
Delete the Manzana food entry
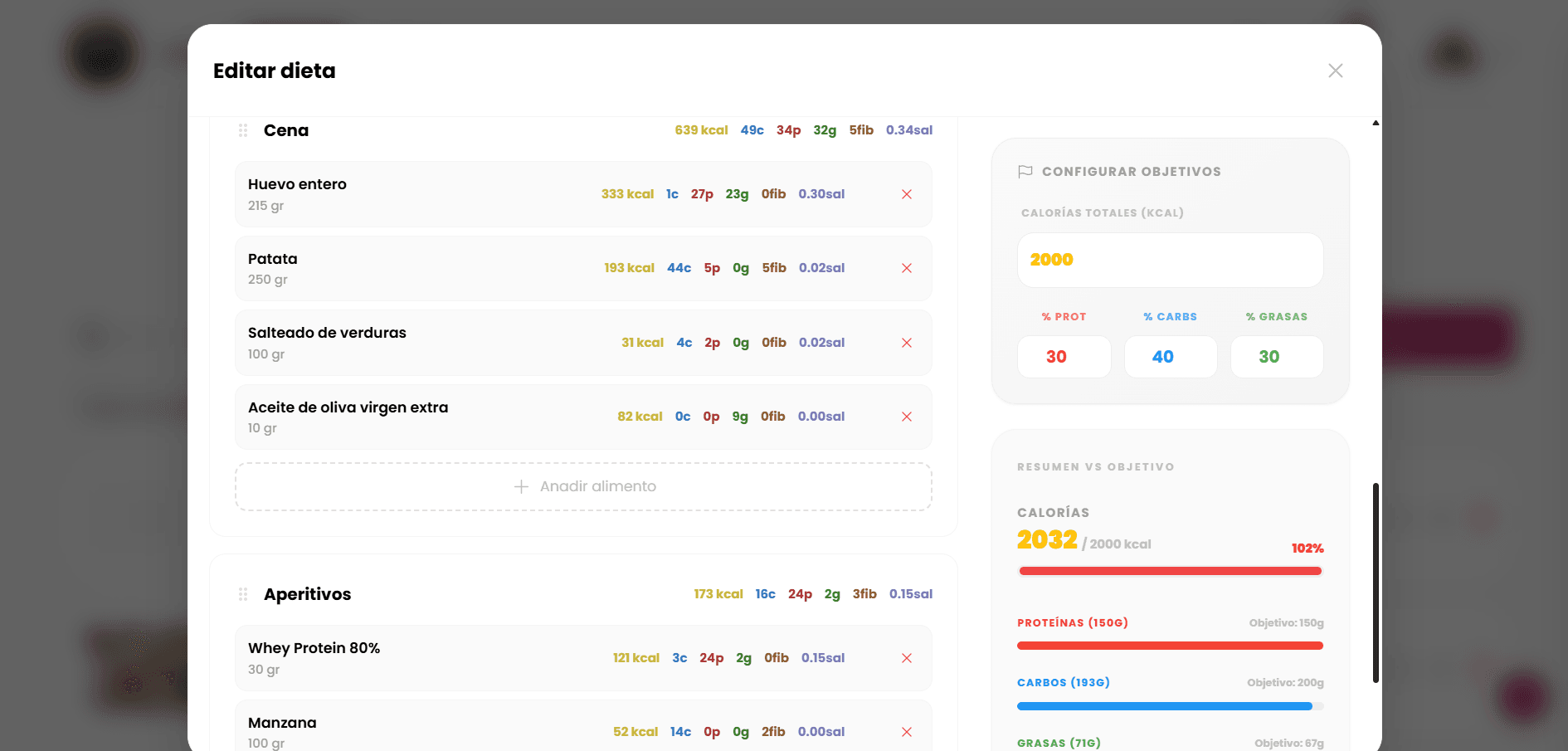[x=906, y=732]
